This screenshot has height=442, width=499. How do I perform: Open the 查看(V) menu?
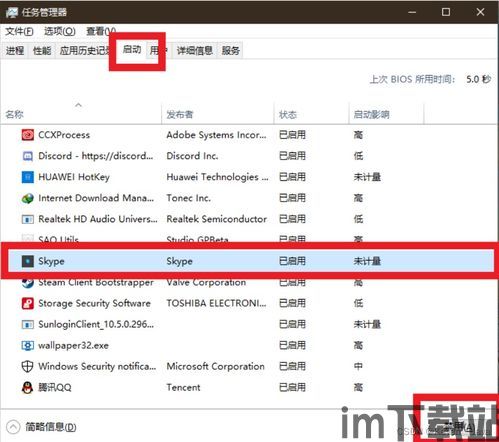click(101, 31)
